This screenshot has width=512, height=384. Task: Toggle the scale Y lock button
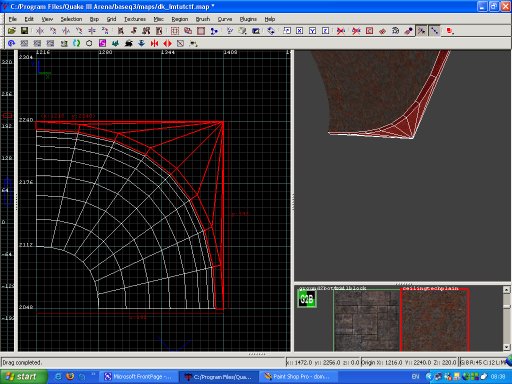[x=312, y=31]
